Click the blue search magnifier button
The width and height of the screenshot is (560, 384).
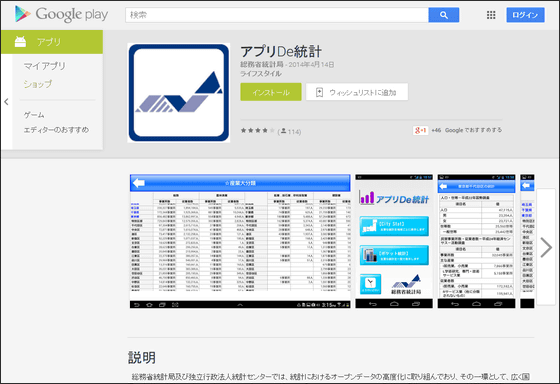(x=444, y=15)
